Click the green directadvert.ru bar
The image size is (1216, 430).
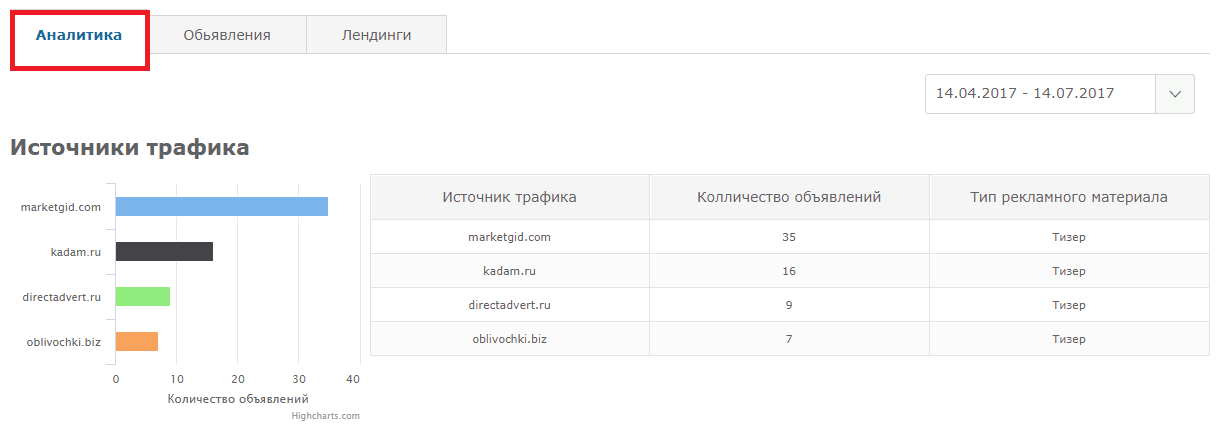(x=143, y=297)
